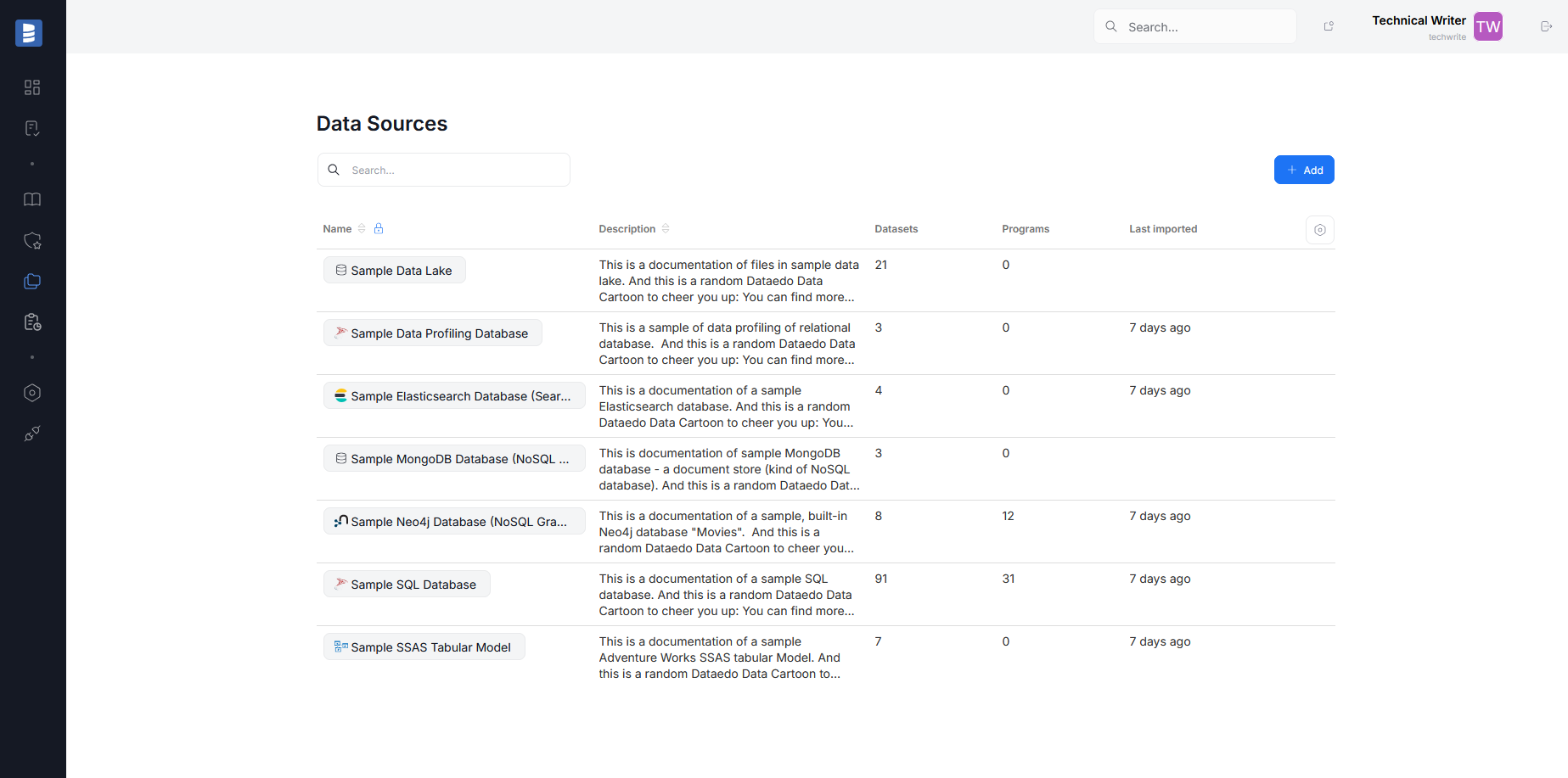1568x778 pixels.
Task: Open the clipboard with clock sidebar icon
Action: (32, 322)
